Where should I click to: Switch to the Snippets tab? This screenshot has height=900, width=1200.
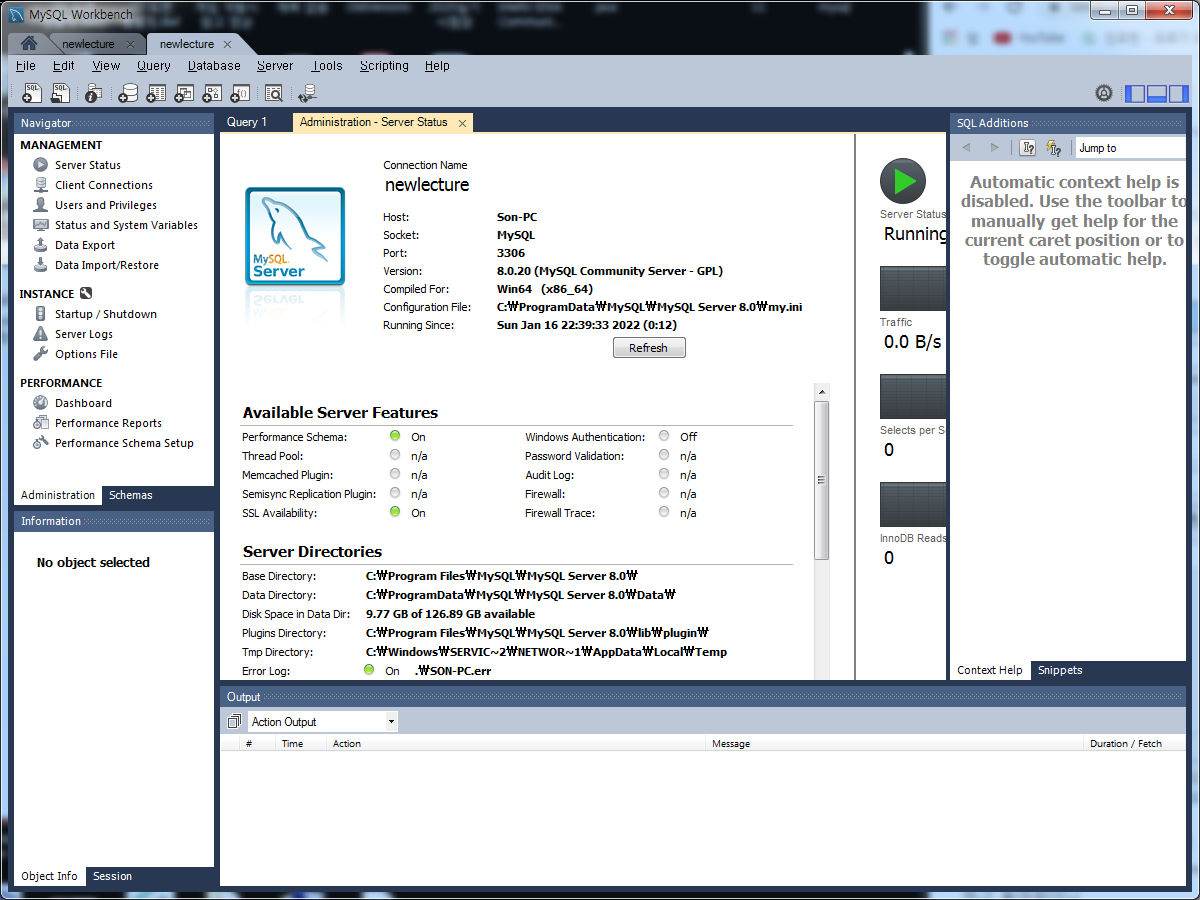click(1060, 670)
